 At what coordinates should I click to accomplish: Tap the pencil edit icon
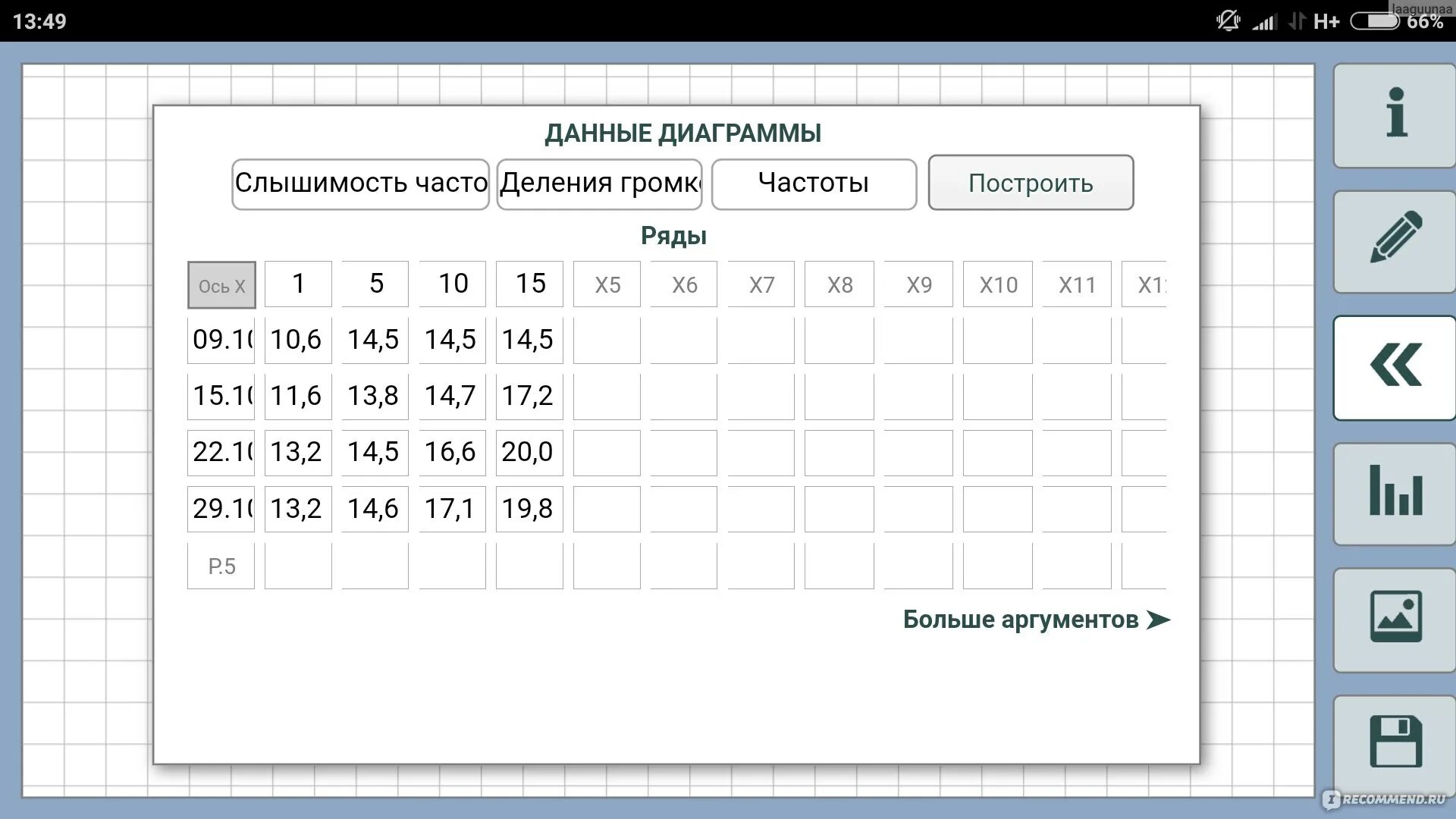click(1395, 241)
